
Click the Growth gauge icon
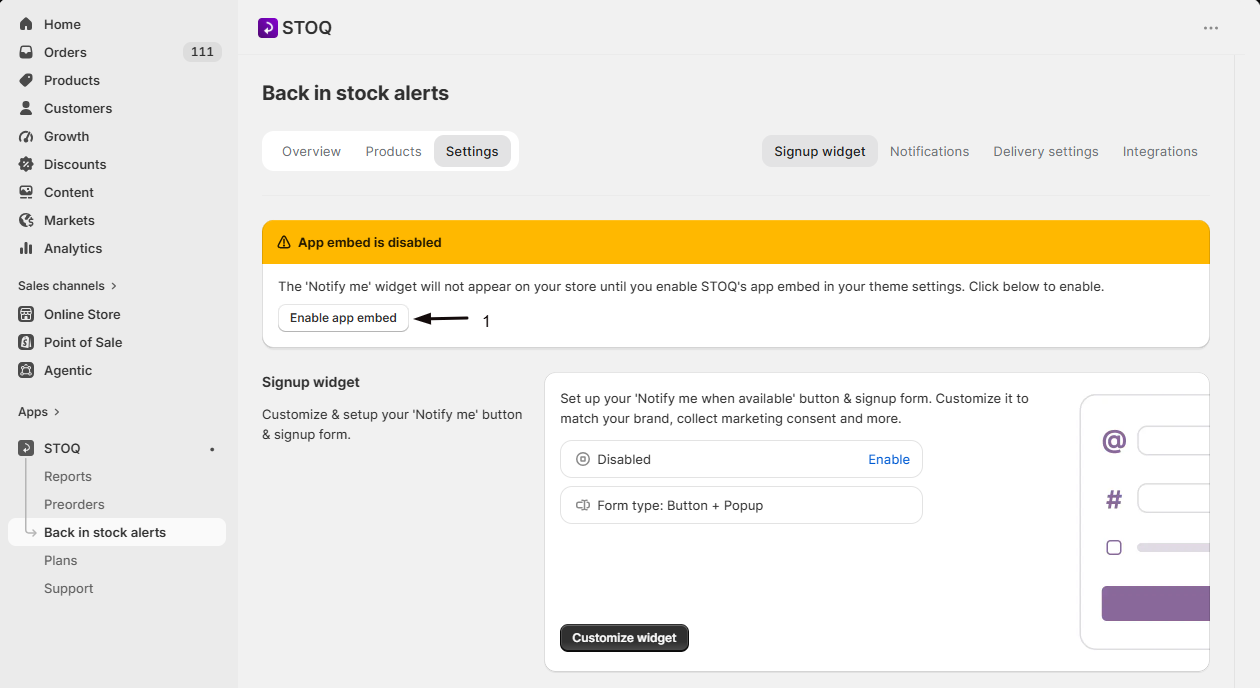pos(26,136)
